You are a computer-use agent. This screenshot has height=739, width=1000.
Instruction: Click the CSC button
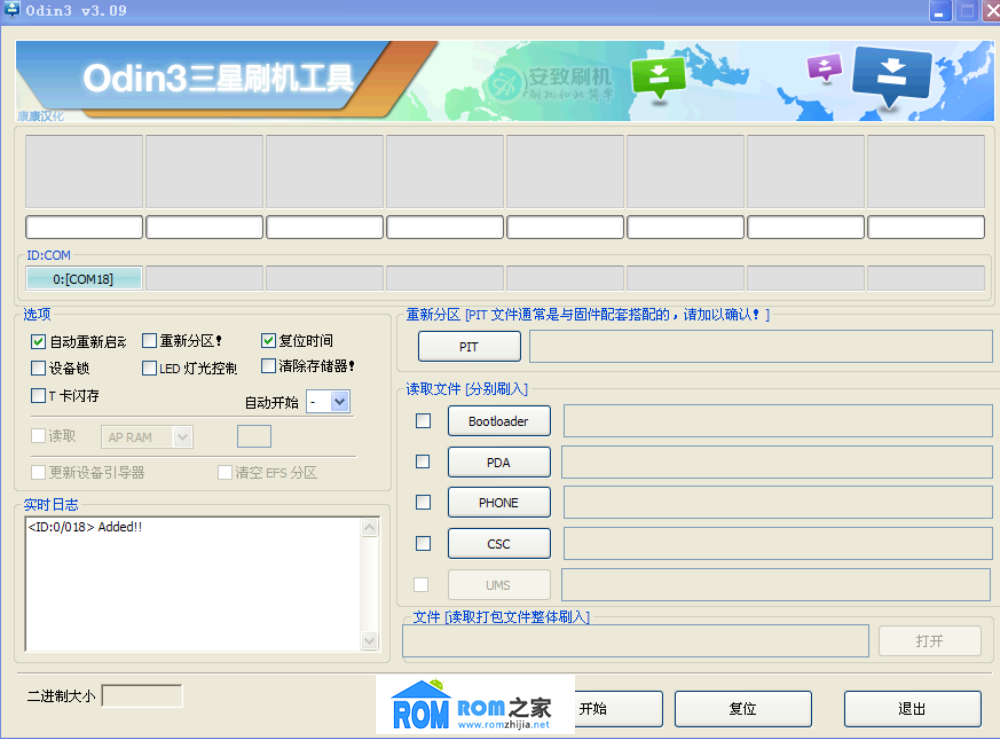point(499,543)
